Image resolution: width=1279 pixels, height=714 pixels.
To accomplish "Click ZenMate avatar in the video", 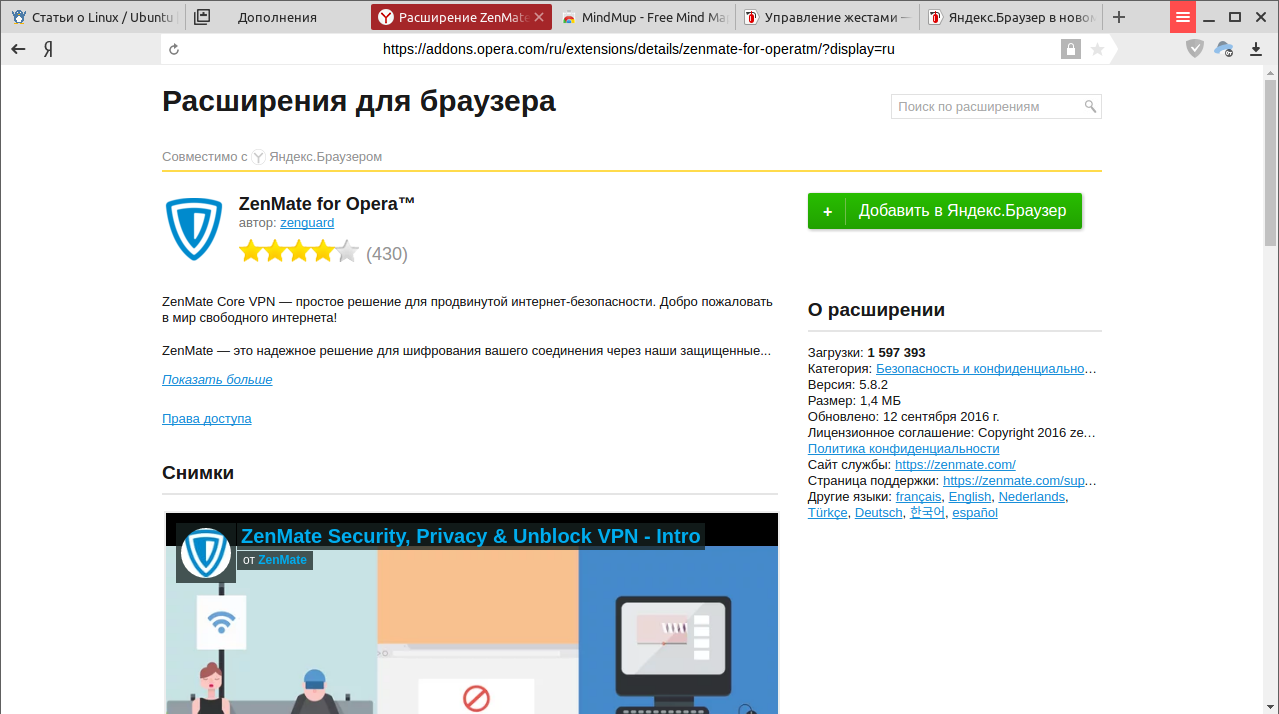I will tap(206, 553).
